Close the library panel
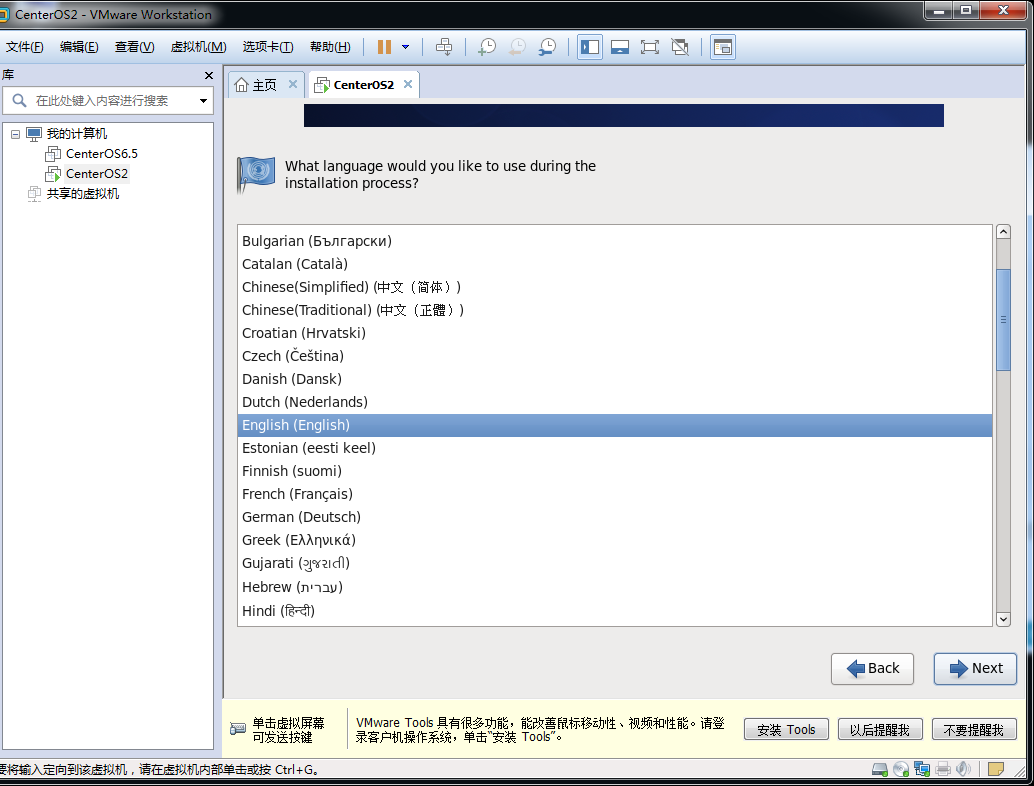Screen dimensions: 1034x786 click(x=208, y=75)
